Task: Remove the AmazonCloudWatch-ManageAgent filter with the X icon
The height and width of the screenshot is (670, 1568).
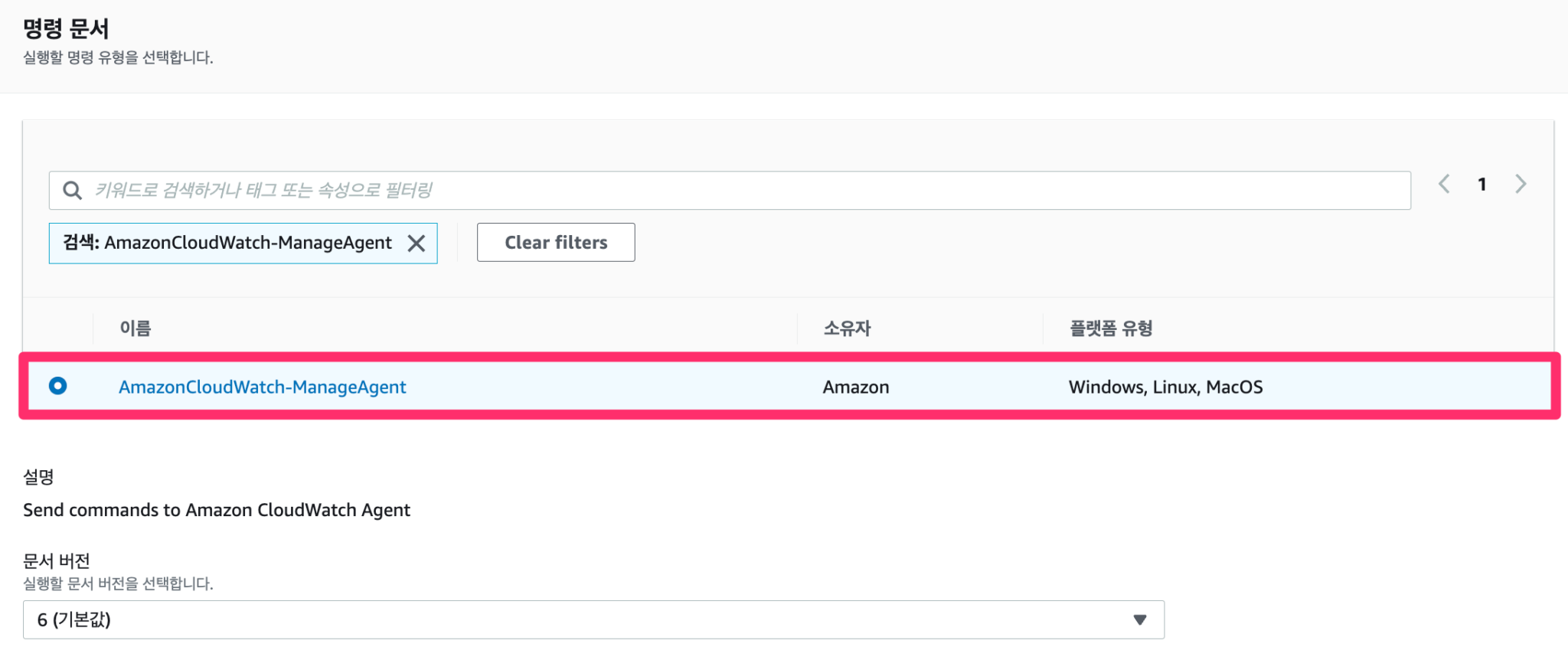Action: [x=417, y=243]
